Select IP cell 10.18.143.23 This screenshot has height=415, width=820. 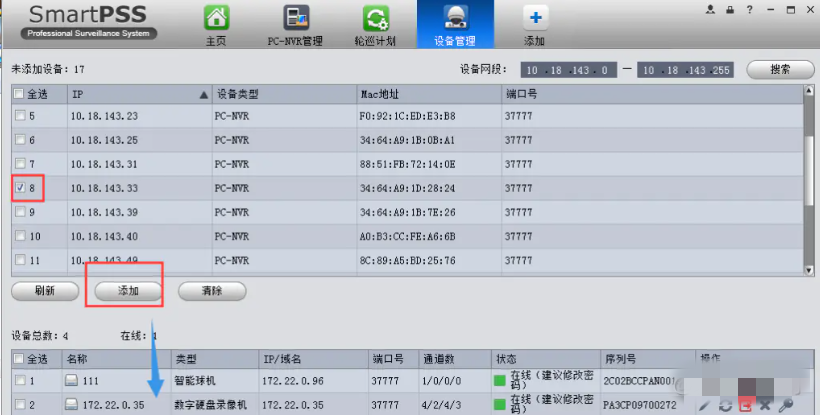click(105, 116)
